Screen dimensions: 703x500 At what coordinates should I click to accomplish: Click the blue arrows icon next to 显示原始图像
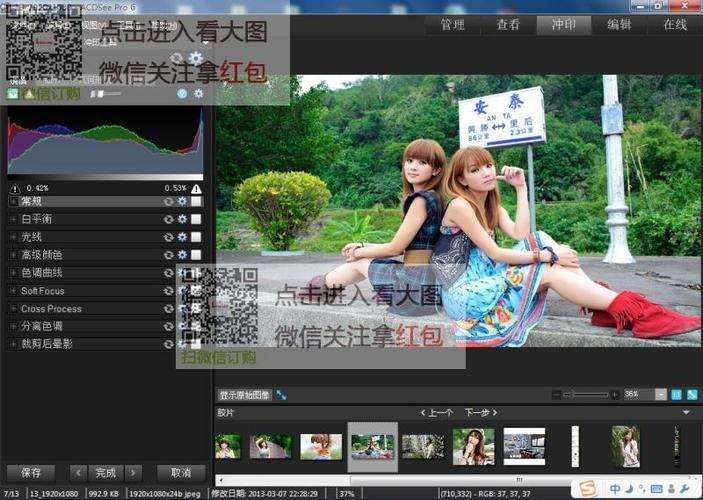tap(281, 395)
